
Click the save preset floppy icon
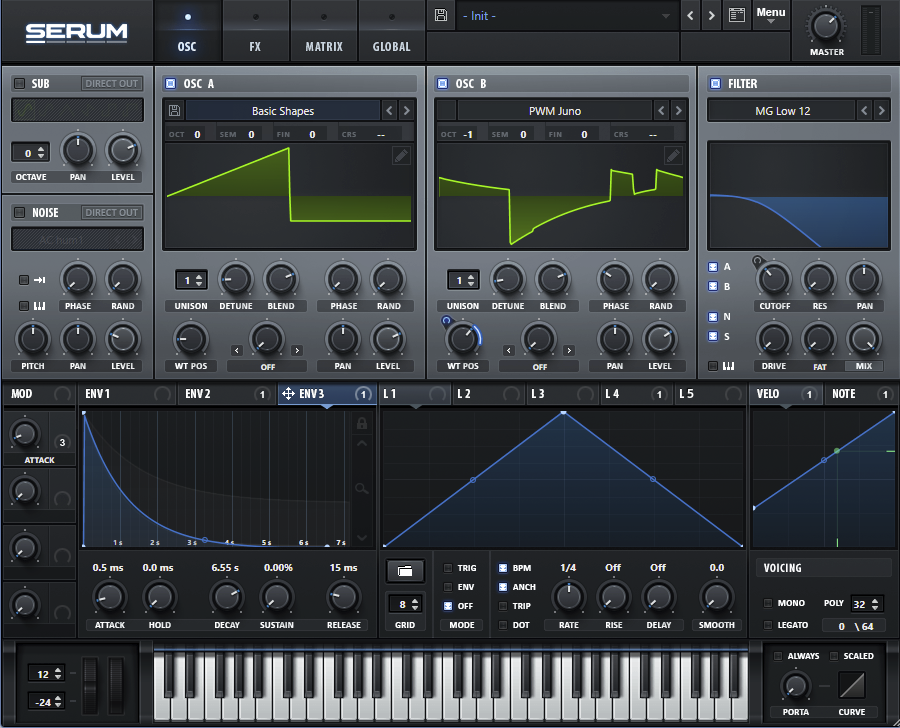click(x=441, y=15)
